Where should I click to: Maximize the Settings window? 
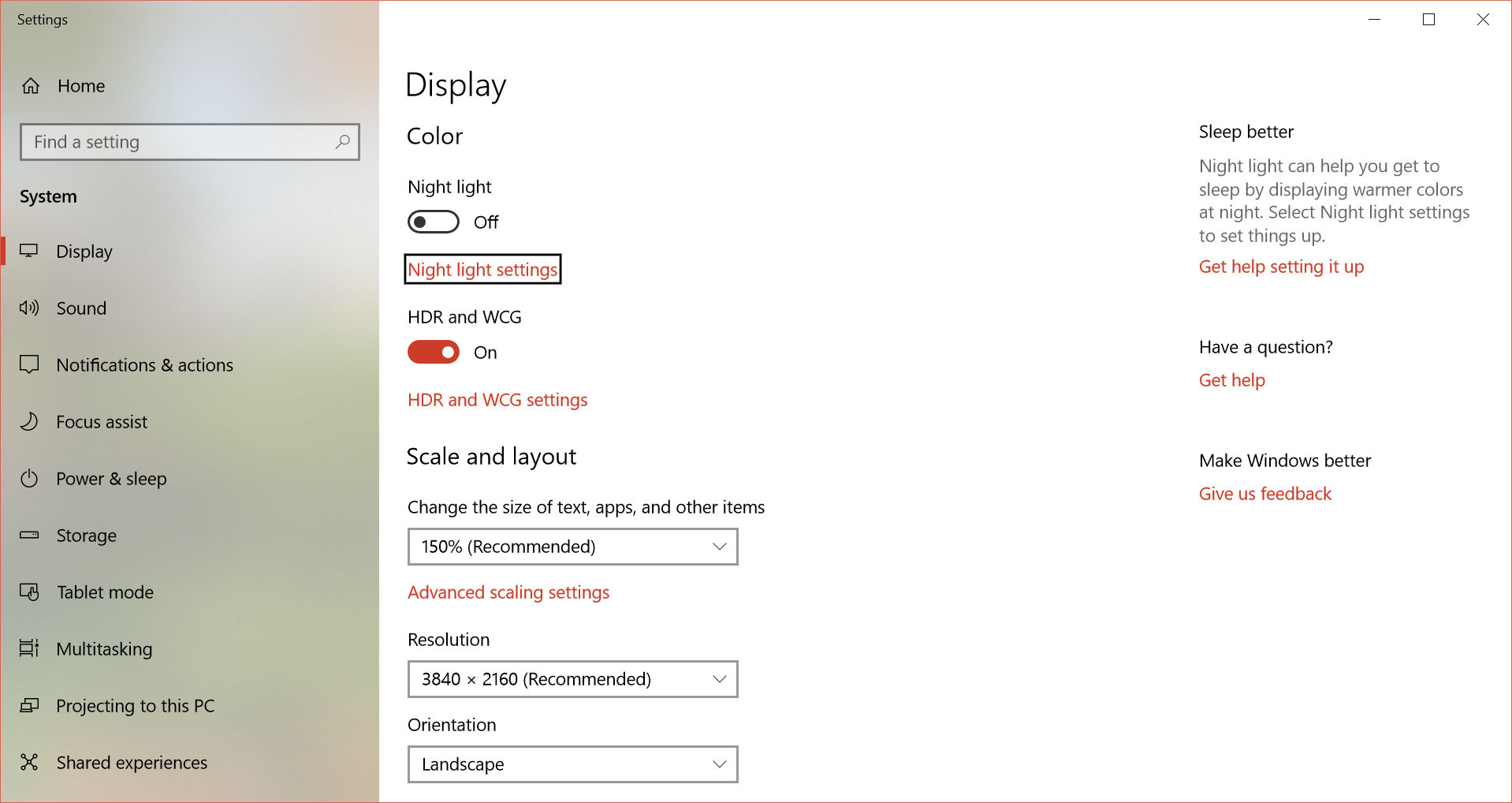coord(1428,20)
